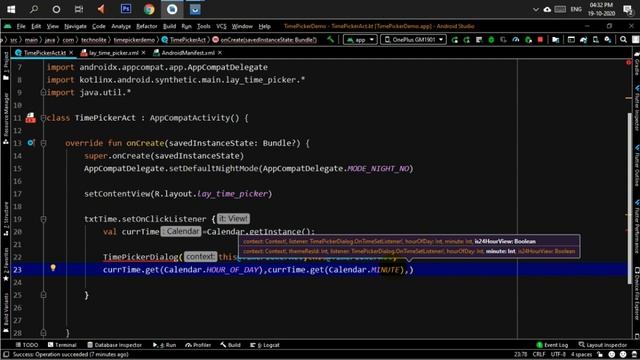Close the AndroidManifest.xml tab
640x360 pixels.
tap(220, 53)
